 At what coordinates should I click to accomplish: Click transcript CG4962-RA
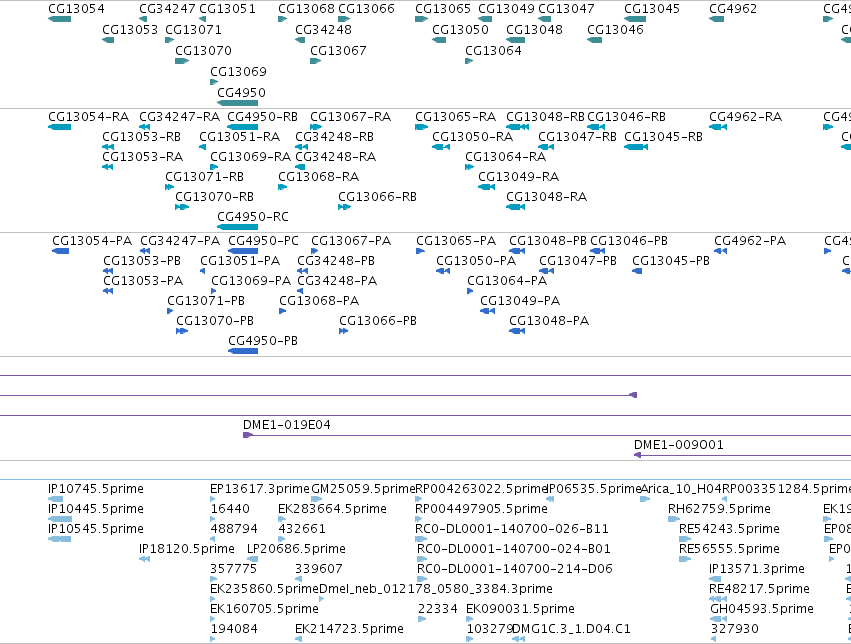717,127
